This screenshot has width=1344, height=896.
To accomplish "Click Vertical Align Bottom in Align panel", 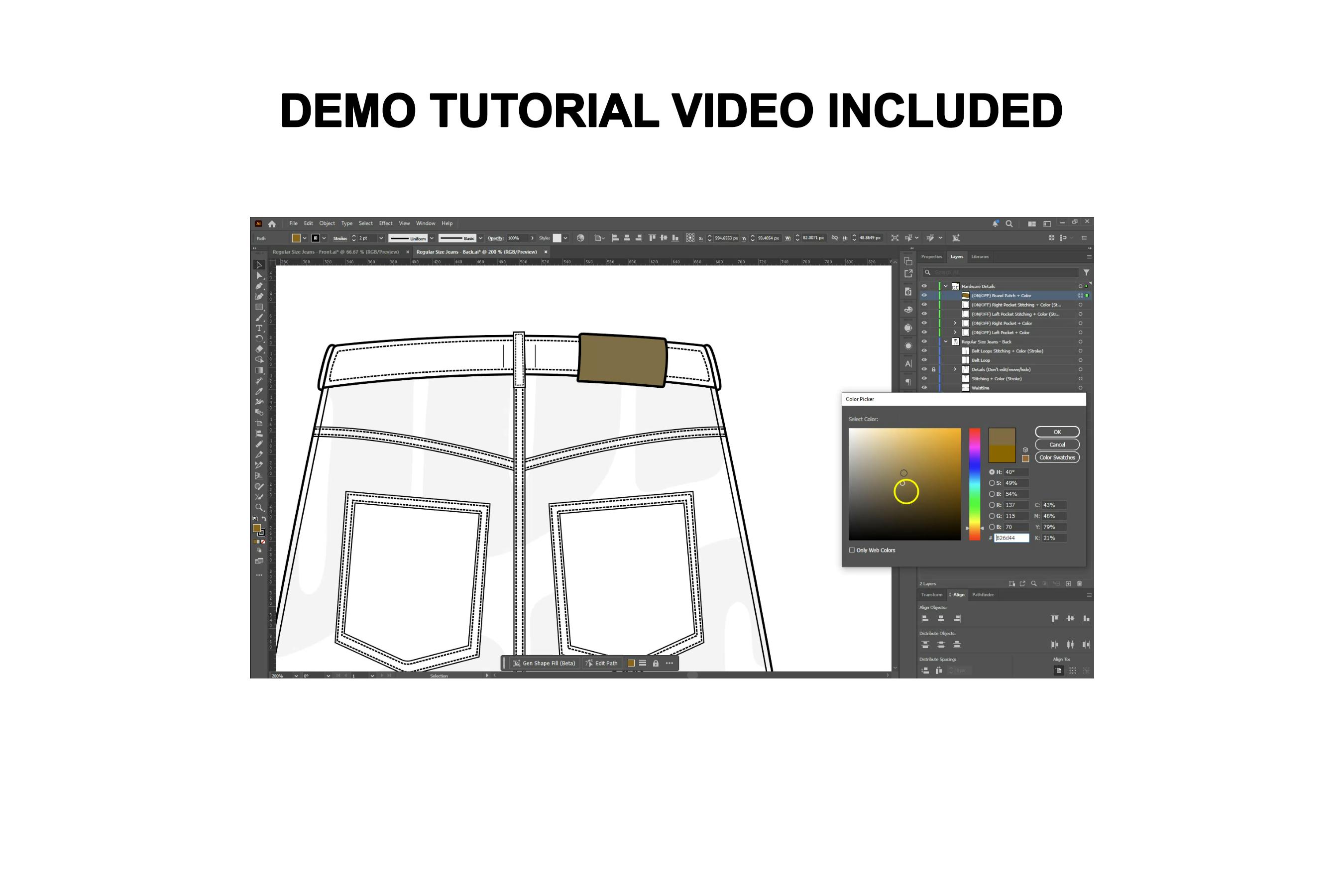I will [1086, 618].
